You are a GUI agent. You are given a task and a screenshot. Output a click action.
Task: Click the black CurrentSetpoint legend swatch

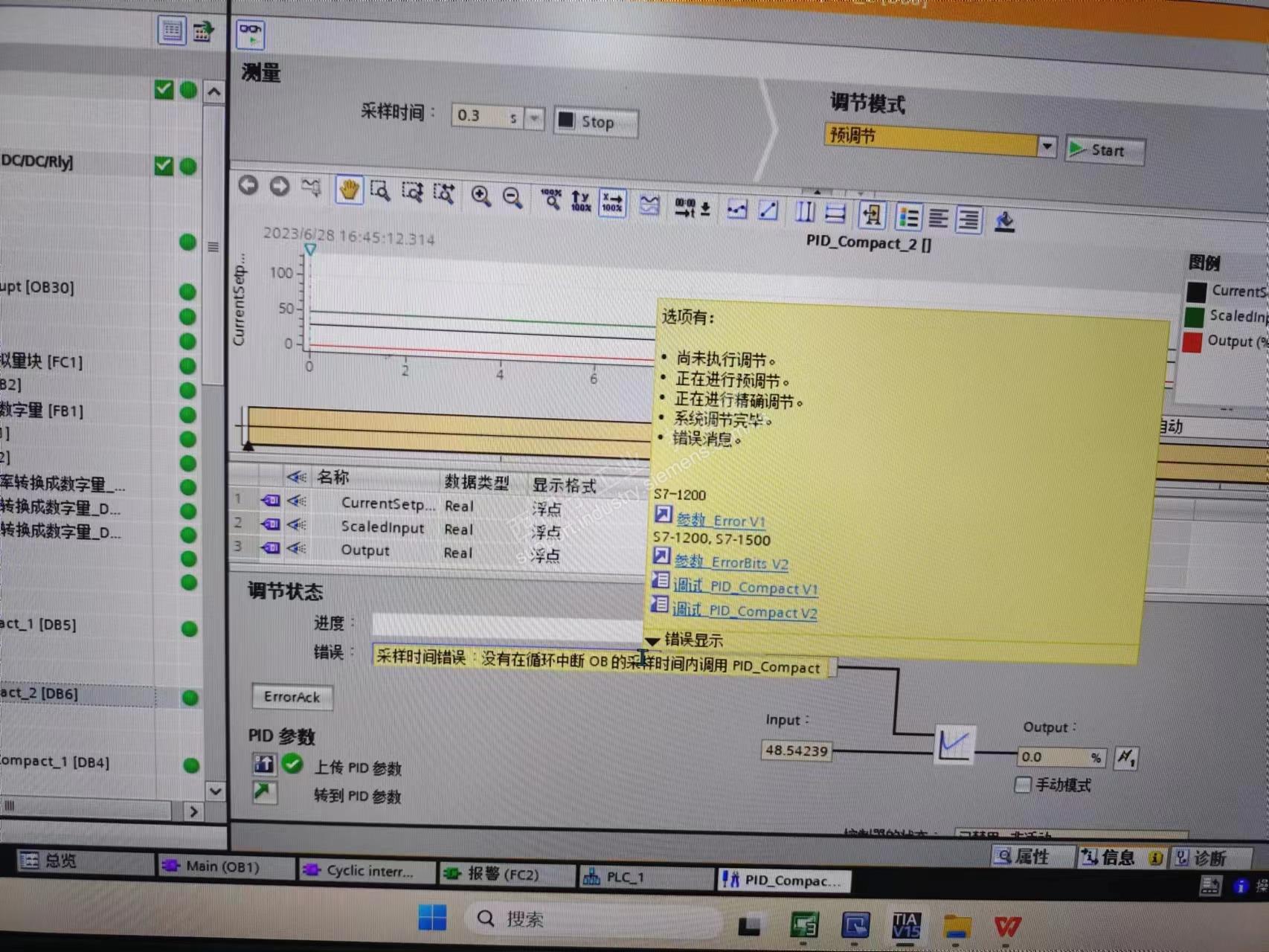(x=1197, y=291)
